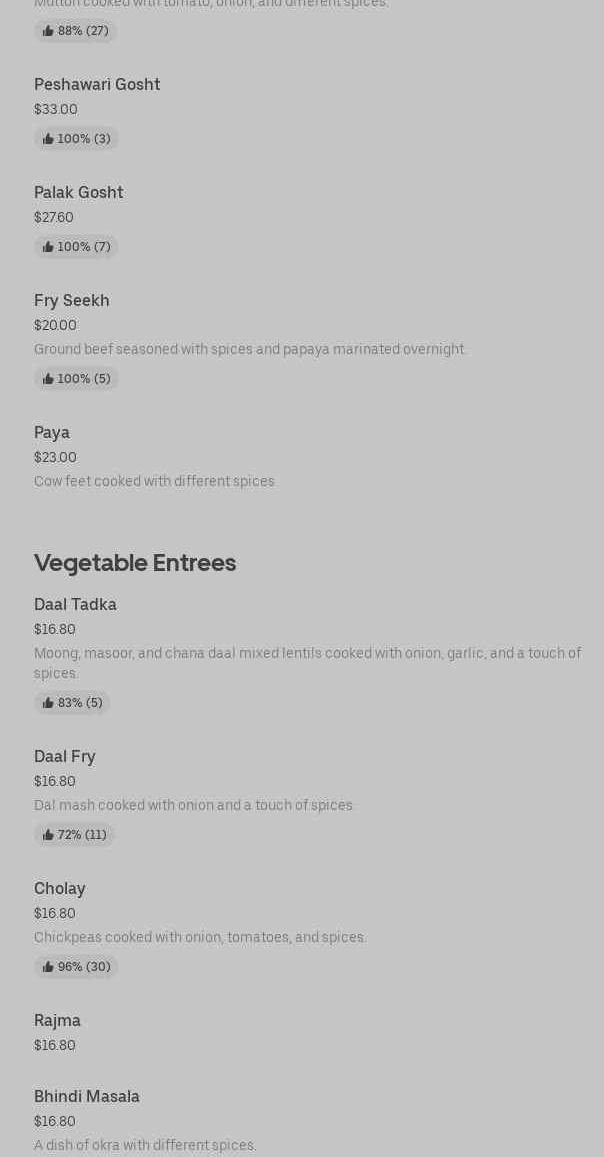Click the Cholay chickpeas description text
The width and height of the screenshot is (604, 1157).
coord(200,937)
